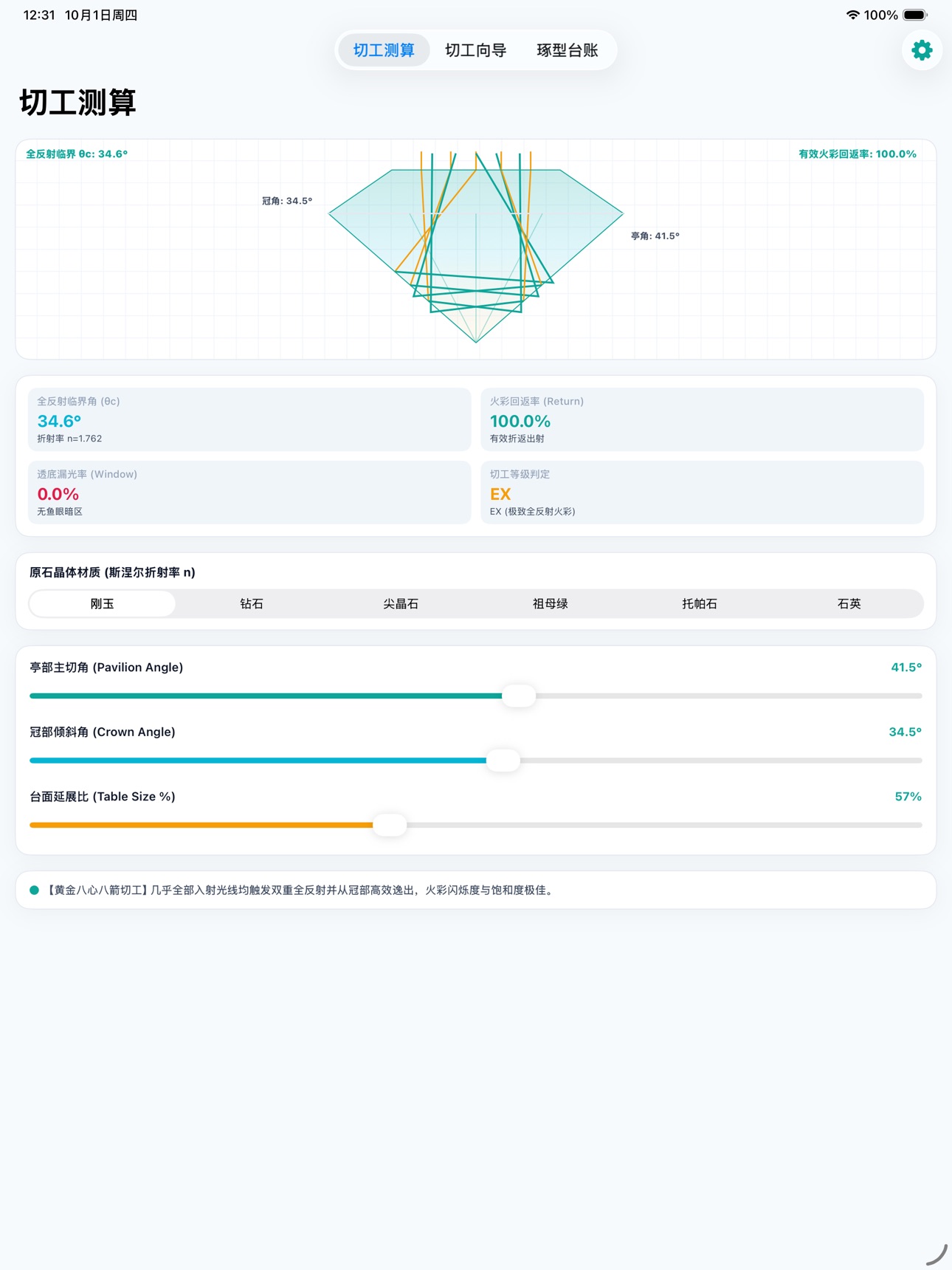The height and width of the screenshot is (1270, 952).
Task: Click the gem ray-tracing diagram
Action: tap(476, 249)
